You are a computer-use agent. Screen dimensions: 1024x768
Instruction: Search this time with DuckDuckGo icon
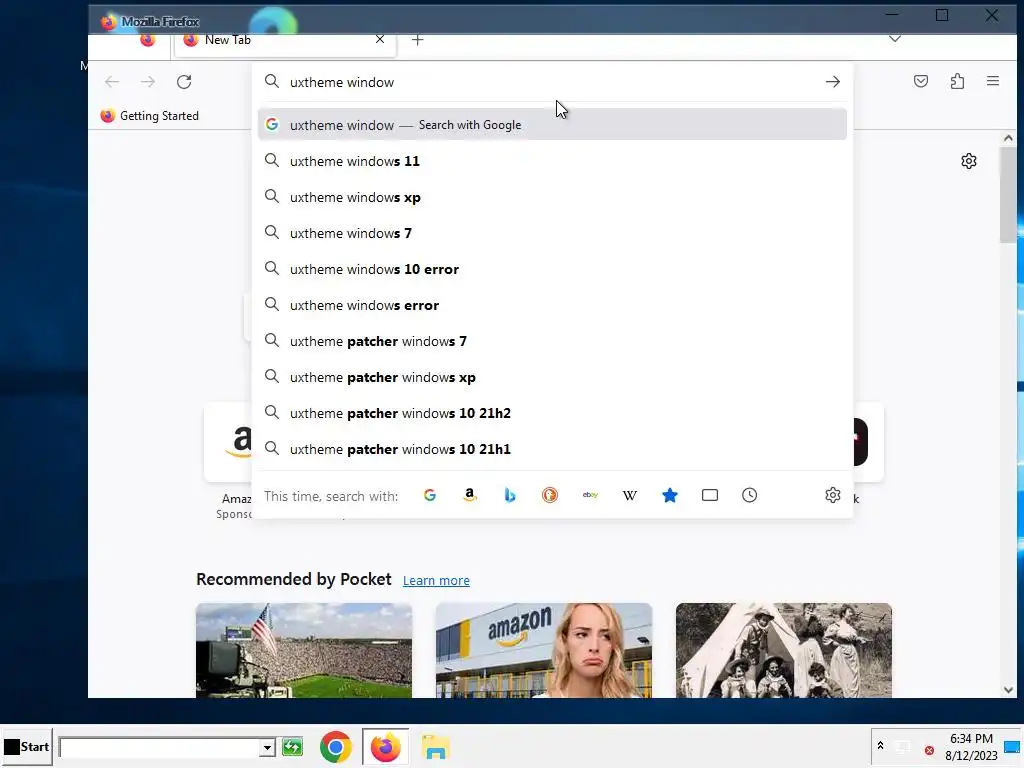pos(550,495)
